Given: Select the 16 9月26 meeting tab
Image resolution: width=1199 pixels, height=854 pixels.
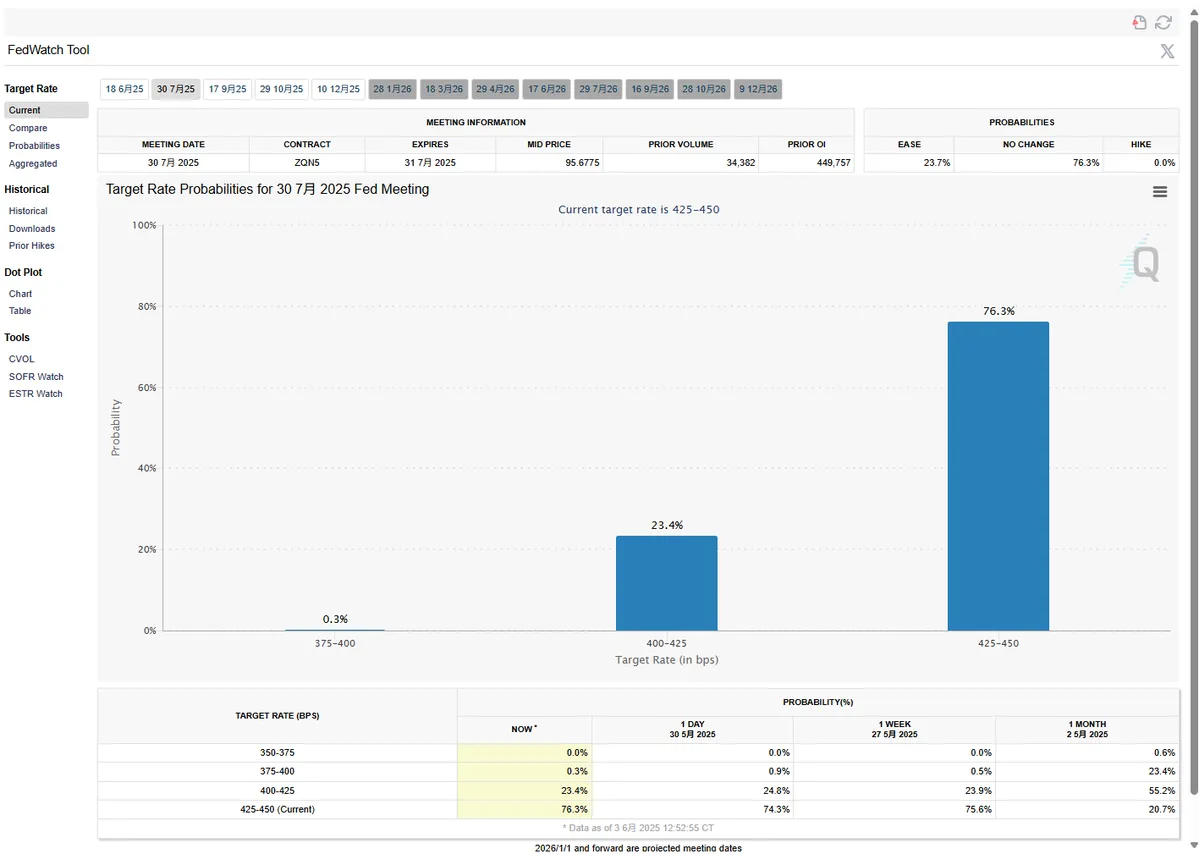Looking at the screenshot, I should click(x=650, y=89).
